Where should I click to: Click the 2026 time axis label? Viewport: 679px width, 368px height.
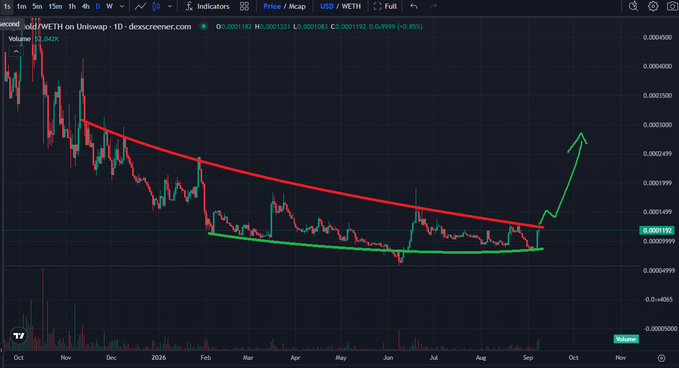158,358
